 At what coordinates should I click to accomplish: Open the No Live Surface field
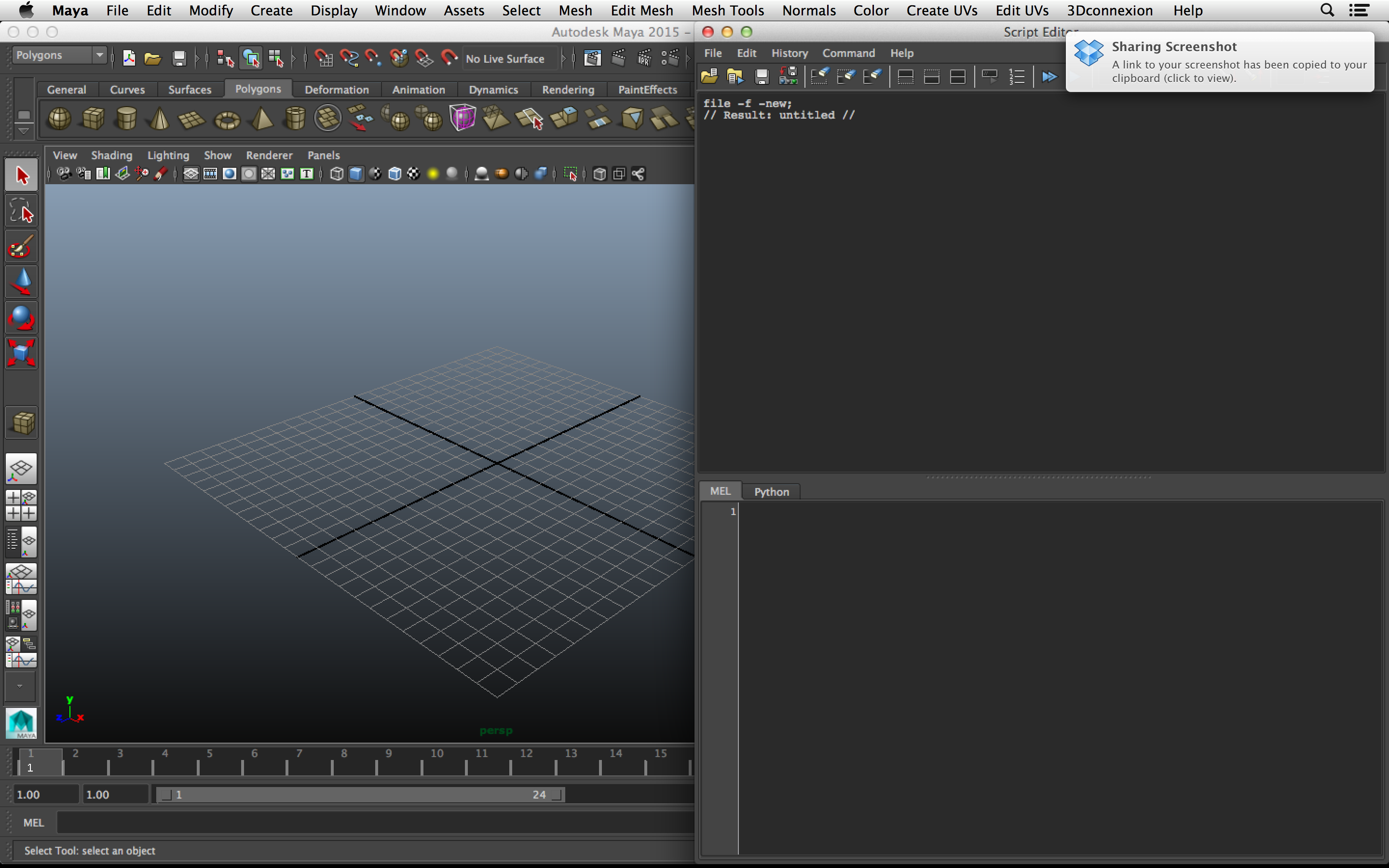[x=509, y=58]
